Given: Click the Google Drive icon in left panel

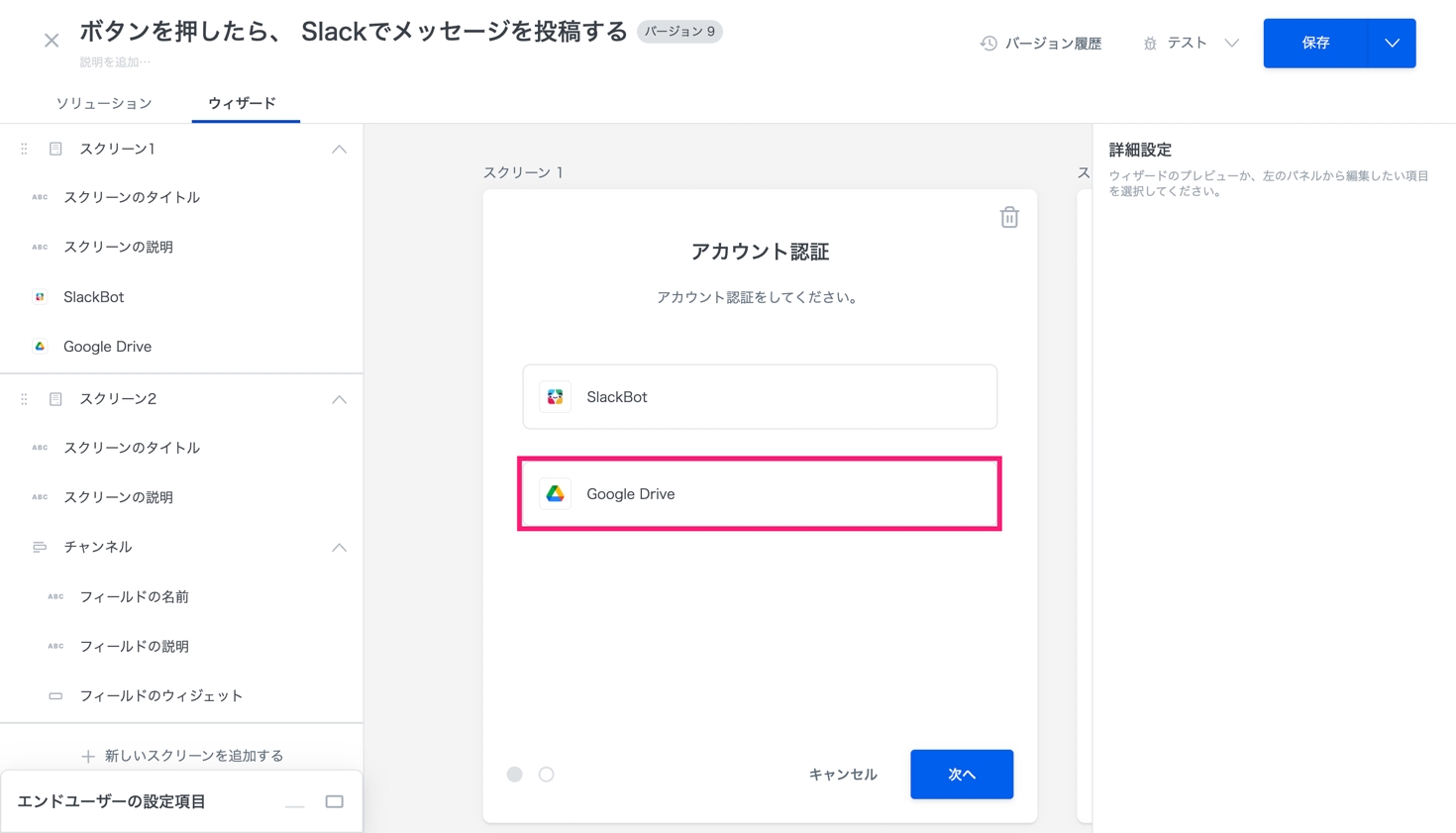Looking at the screenshot, I should 40,347.
